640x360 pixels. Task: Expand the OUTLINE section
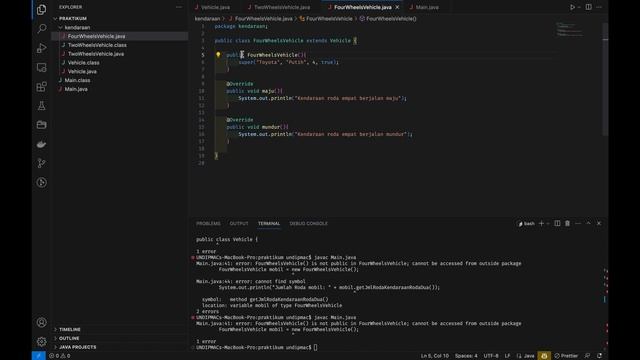pos(69,338)
